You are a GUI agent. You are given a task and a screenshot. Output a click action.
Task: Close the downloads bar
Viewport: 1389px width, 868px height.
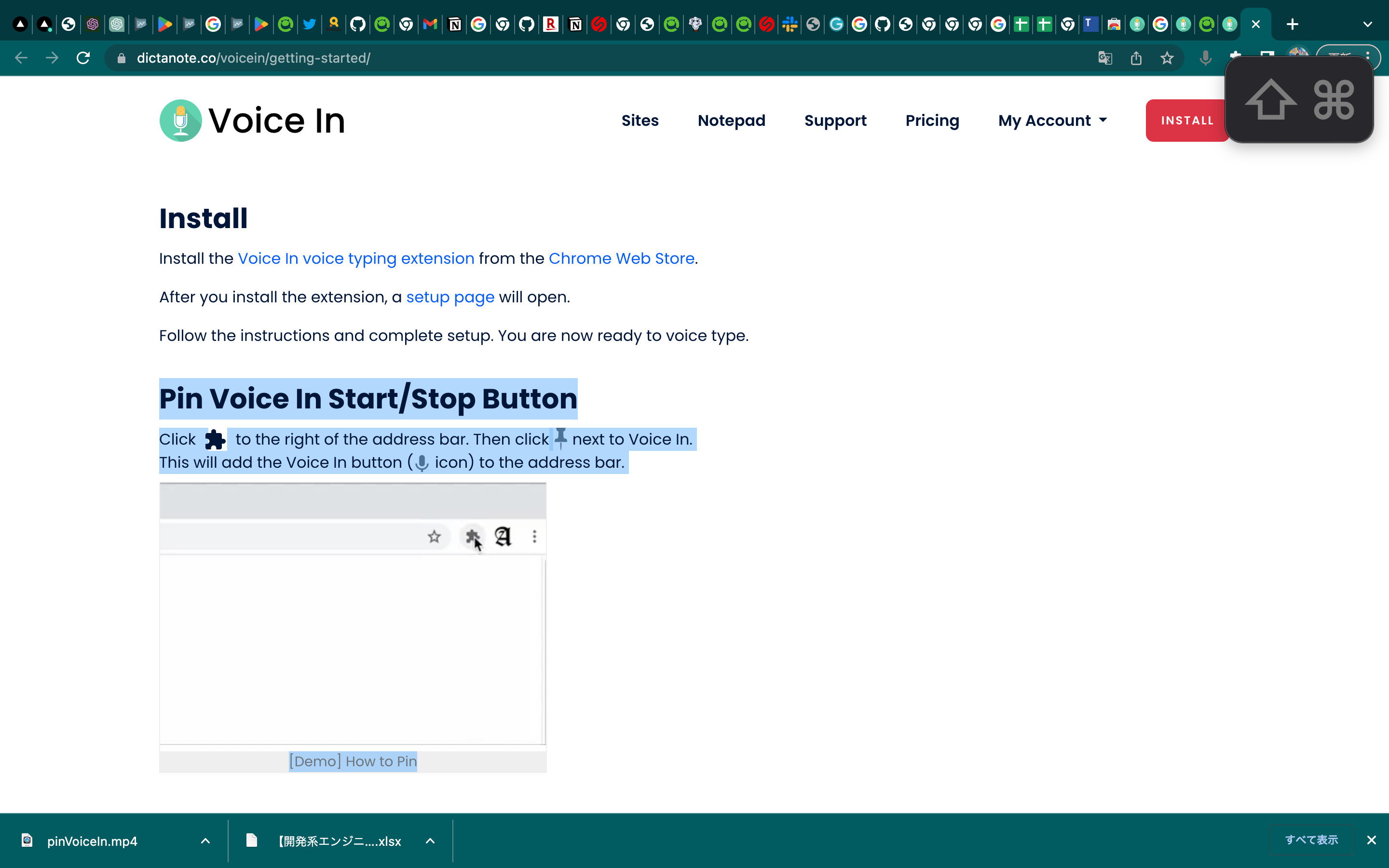1371,840
